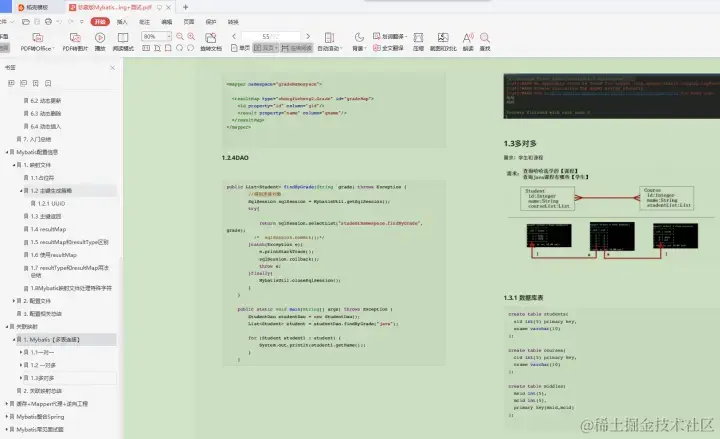The width and height of the screenshot is (720, 439).
Task: Click the actual size fit icon below zoom
Action: coord(146,48)
